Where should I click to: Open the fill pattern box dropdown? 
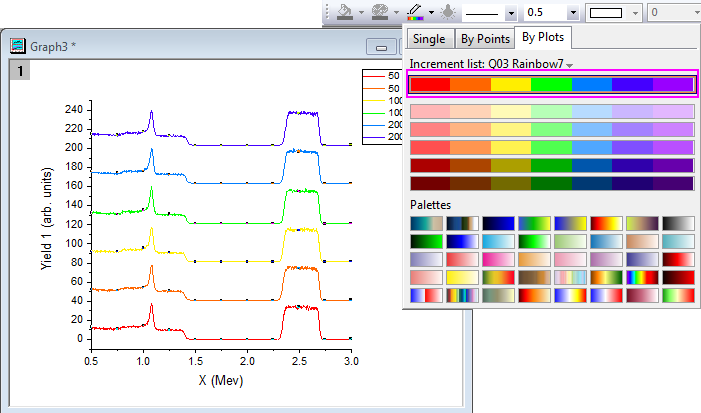coord(636,13)
